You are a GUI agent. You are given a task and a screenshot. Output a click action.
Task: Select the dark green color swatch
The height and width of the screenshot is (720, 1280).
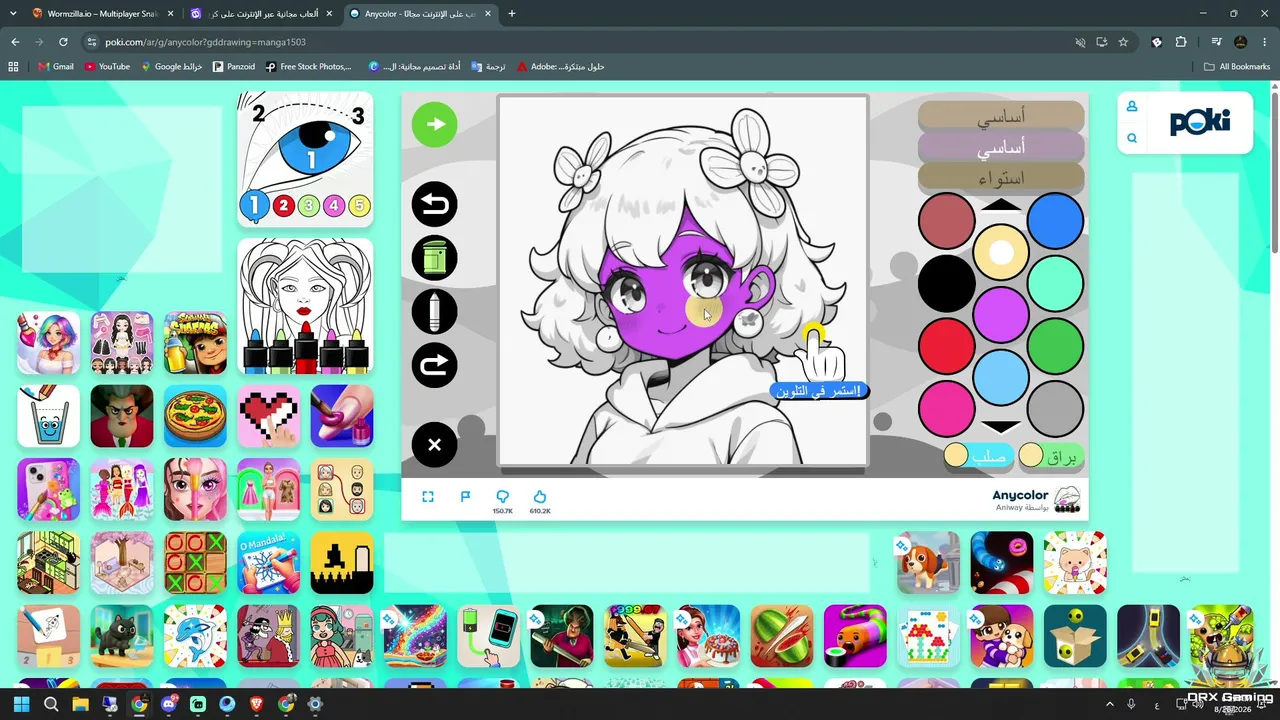(x=1055, y=346)
